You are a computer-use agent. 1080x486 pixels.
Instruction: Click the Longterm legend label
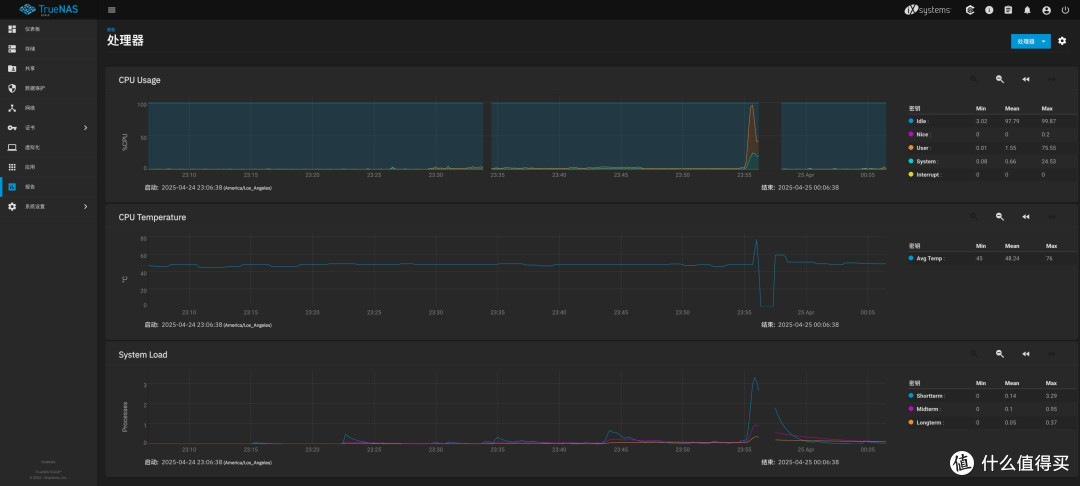tap(930, 423)
